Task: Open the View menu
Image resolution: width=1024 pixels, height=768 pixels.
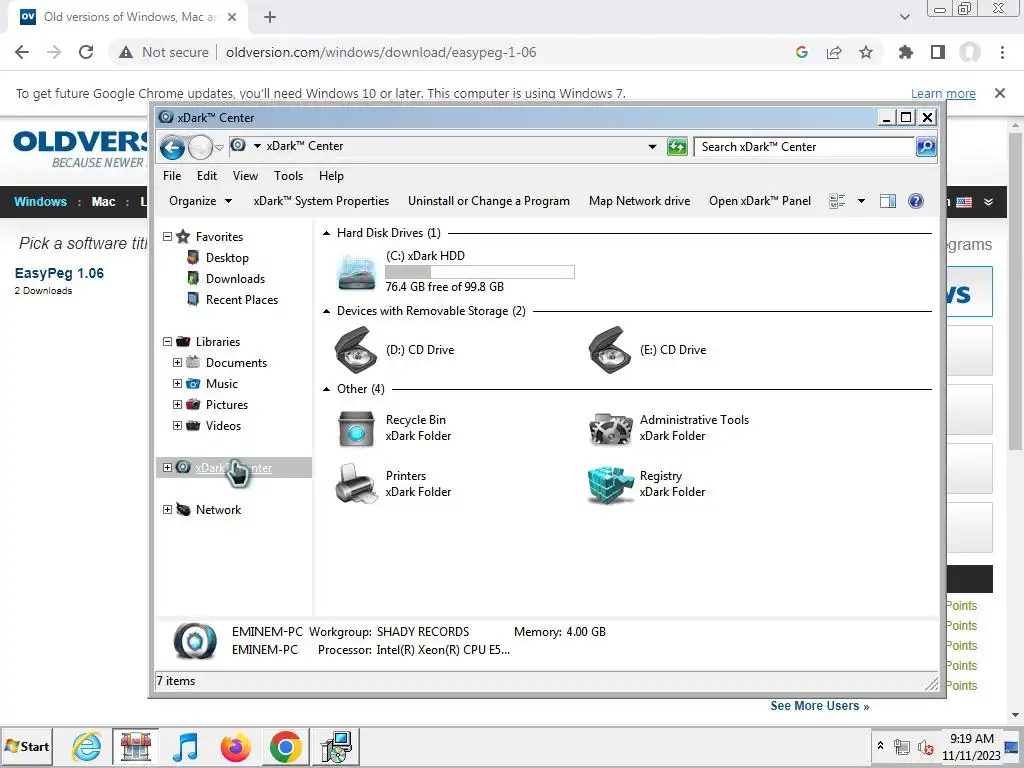Action: tap(245, 176)
